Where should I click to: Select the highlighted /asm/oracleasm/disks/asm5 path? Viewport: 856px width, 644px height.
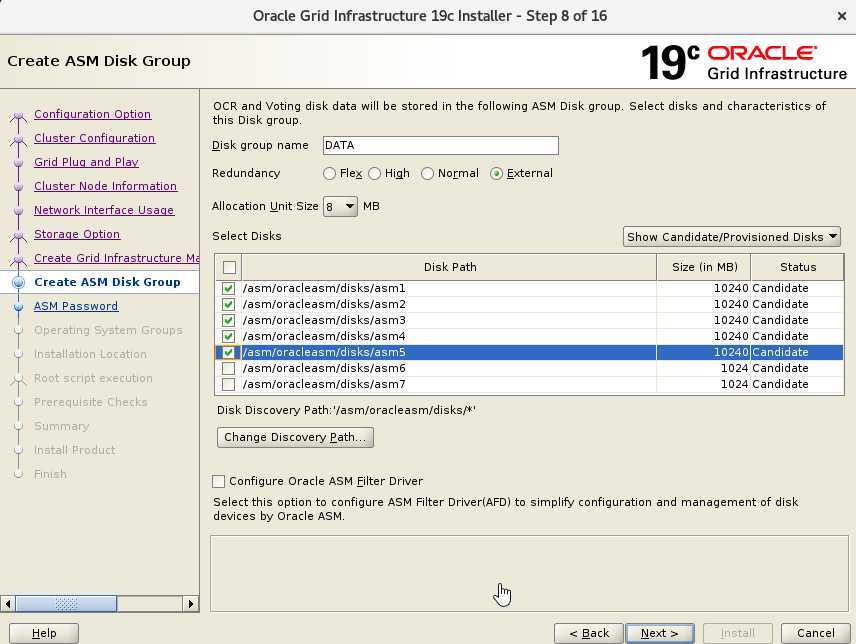pos(324,352)
